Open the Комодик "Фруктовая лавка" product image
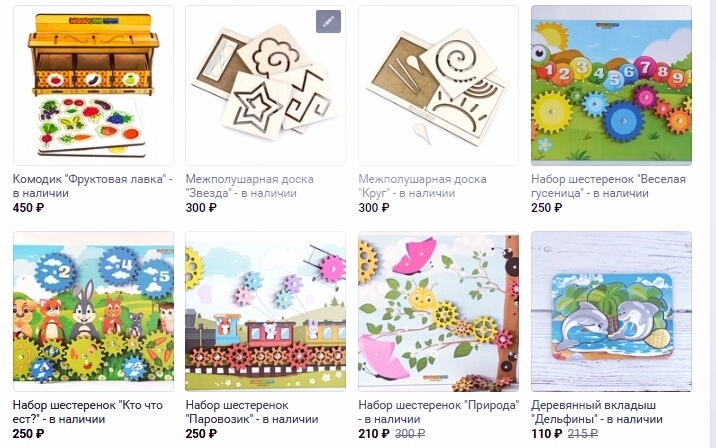Screen dimensions: 716x448 pos(93,85)
